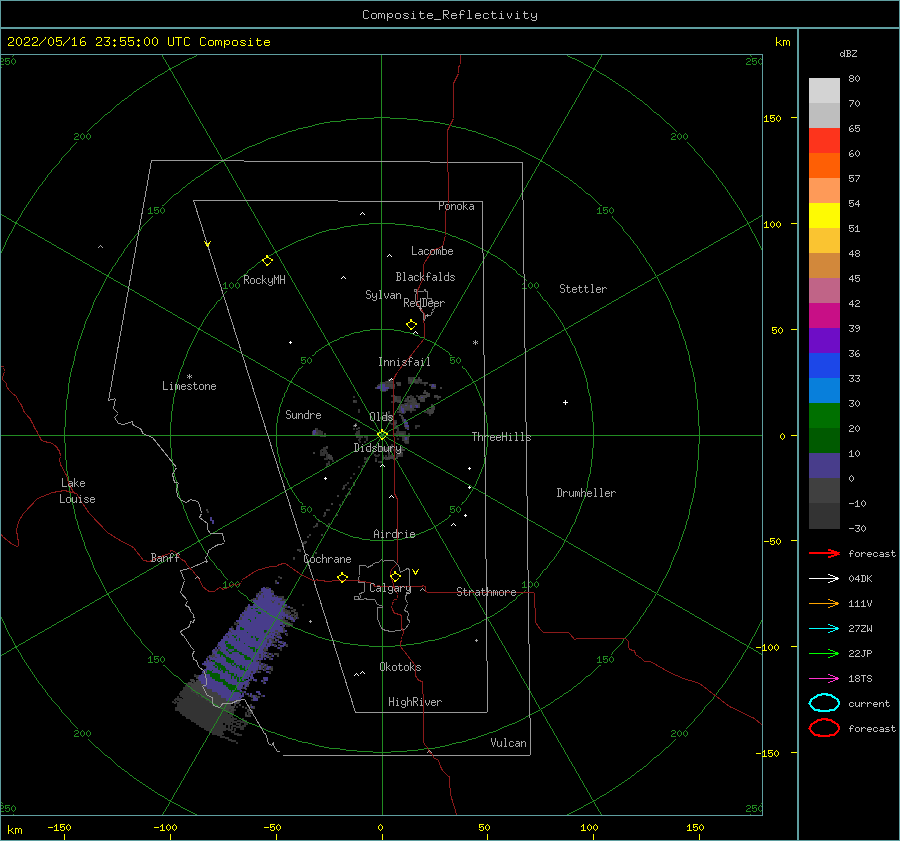Click the magenta 18TS arrow icon

824,679
